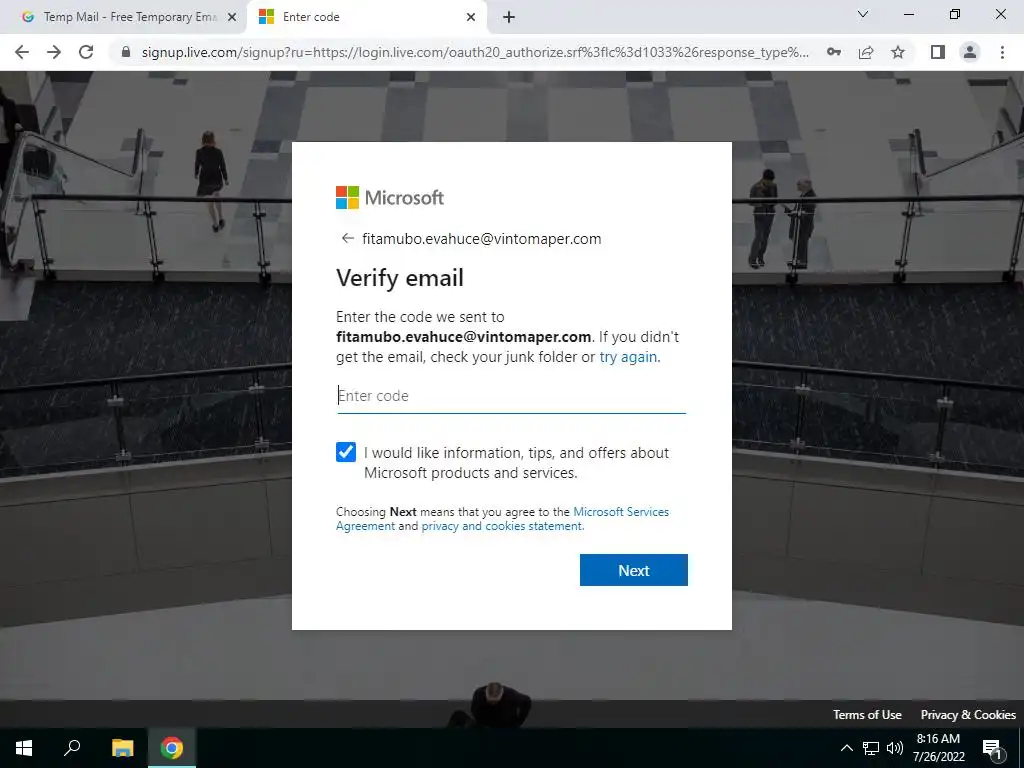Click the Next button
Image resolution: width=1024 pixels, height=768 pixels.
[x=633, y=570]
